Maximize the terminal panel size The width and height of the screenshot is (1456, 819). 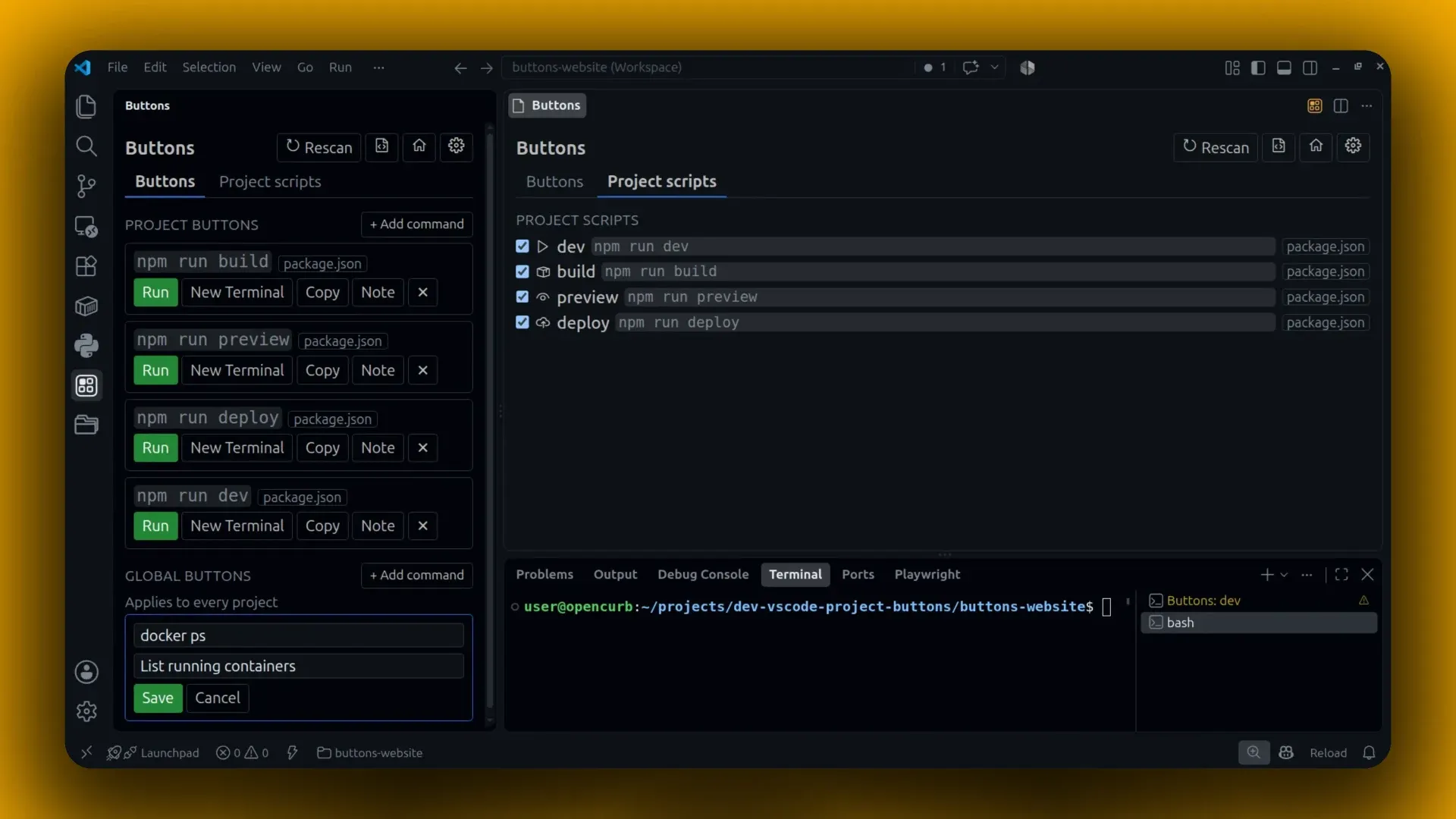click(x=1341, y=575)
